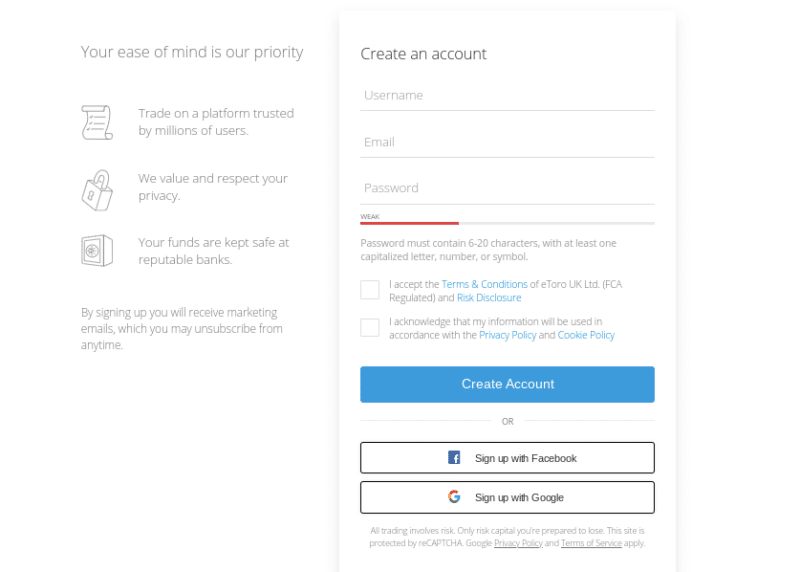Viewport: 800px width, 572px height.
Task: Click the Facebook logo icon
Action: (454, 458)
